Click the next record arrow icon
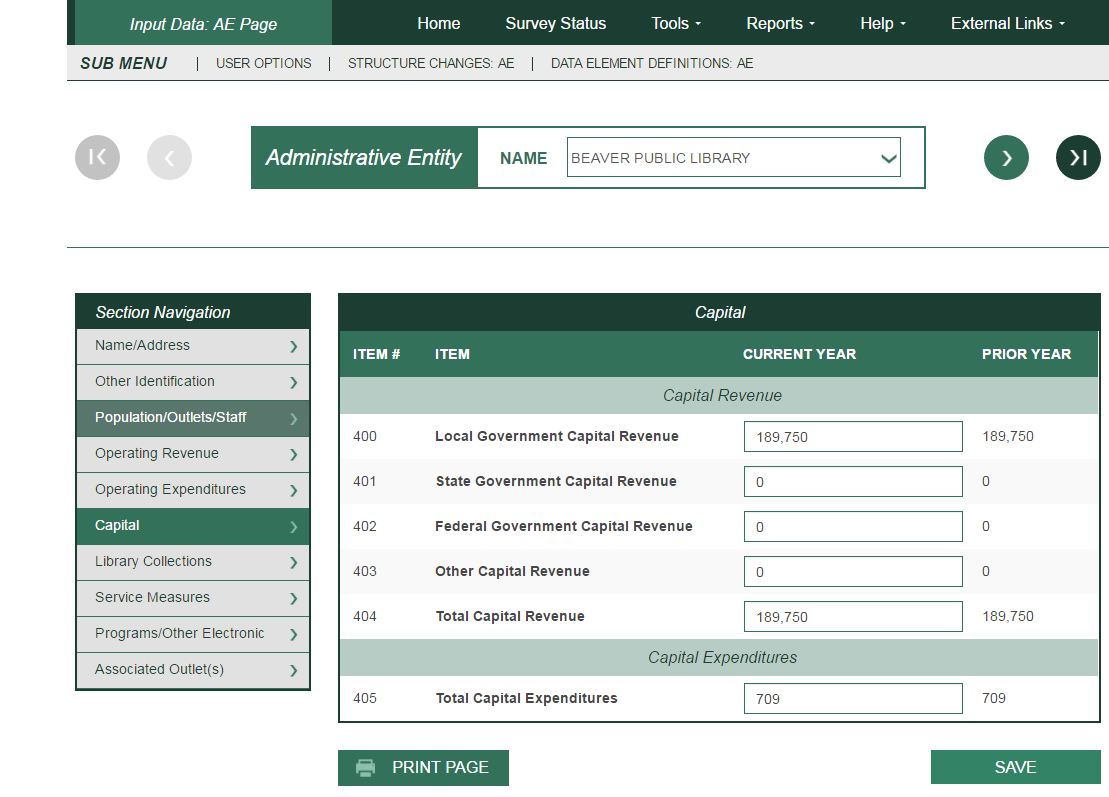 pos(1006,157)
